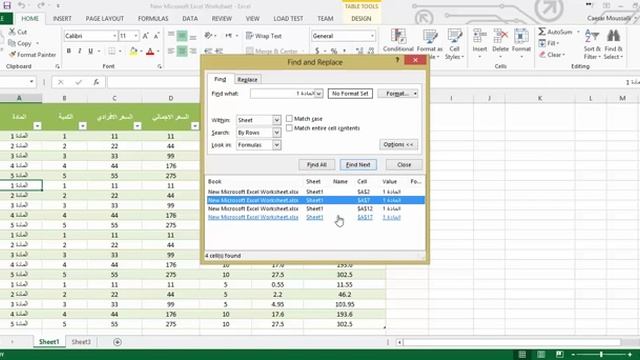Click the Cut scissors icon

(x=12, y=31)
